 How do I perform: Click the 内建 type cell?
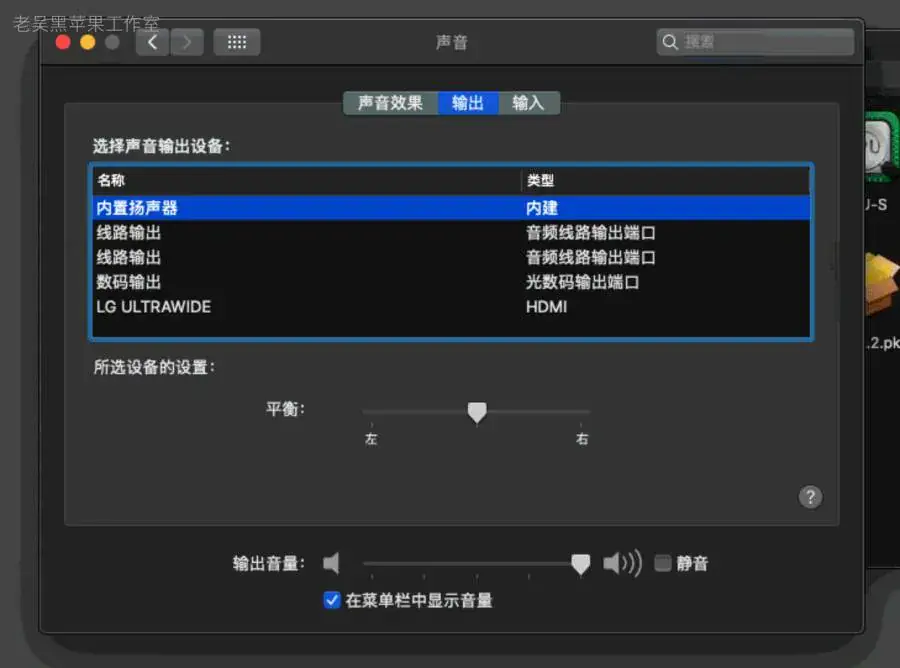click(542, 208)
